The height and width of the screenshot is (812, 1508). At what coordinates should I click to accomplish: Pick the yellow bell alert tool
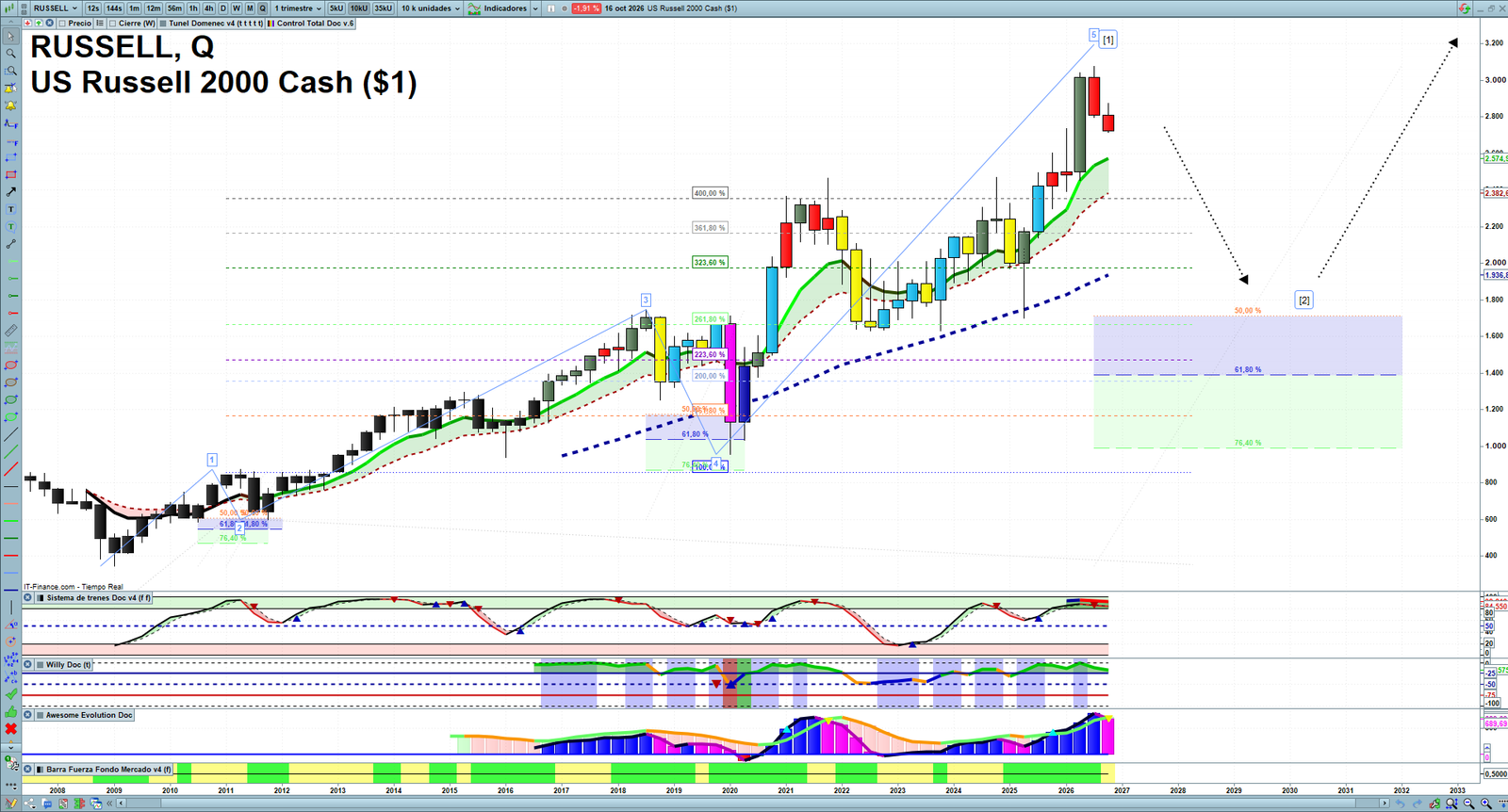10,106
